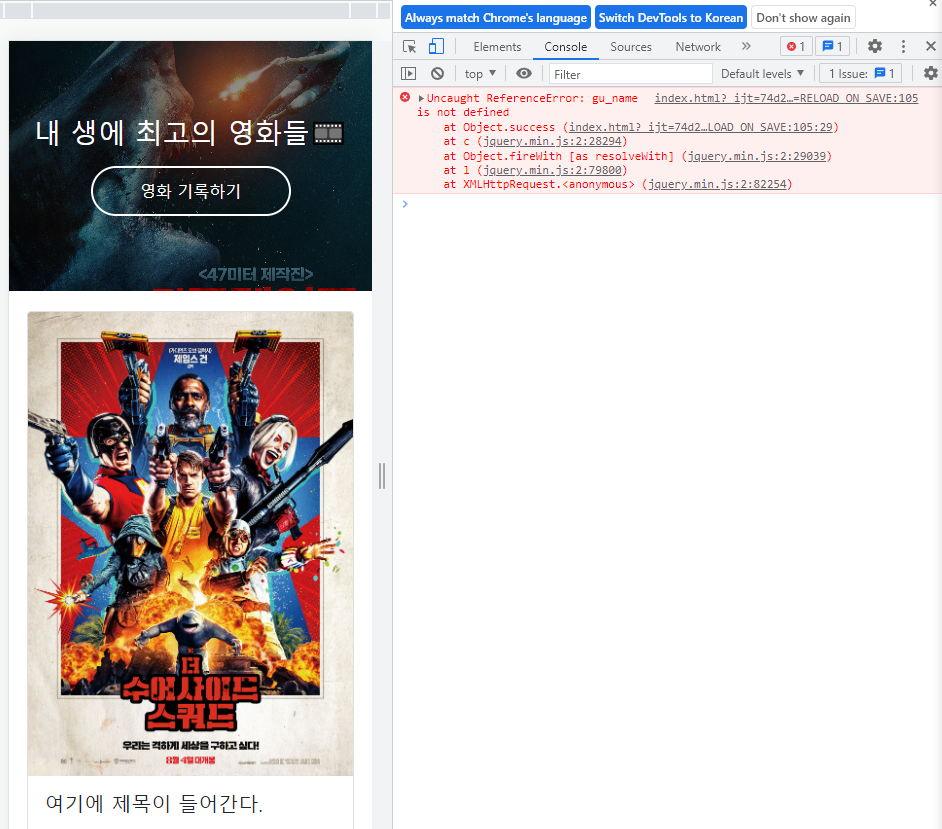
Task: Click the Suicide Squad movie poster
Action: pyautogui.click(x=190, y=544)
